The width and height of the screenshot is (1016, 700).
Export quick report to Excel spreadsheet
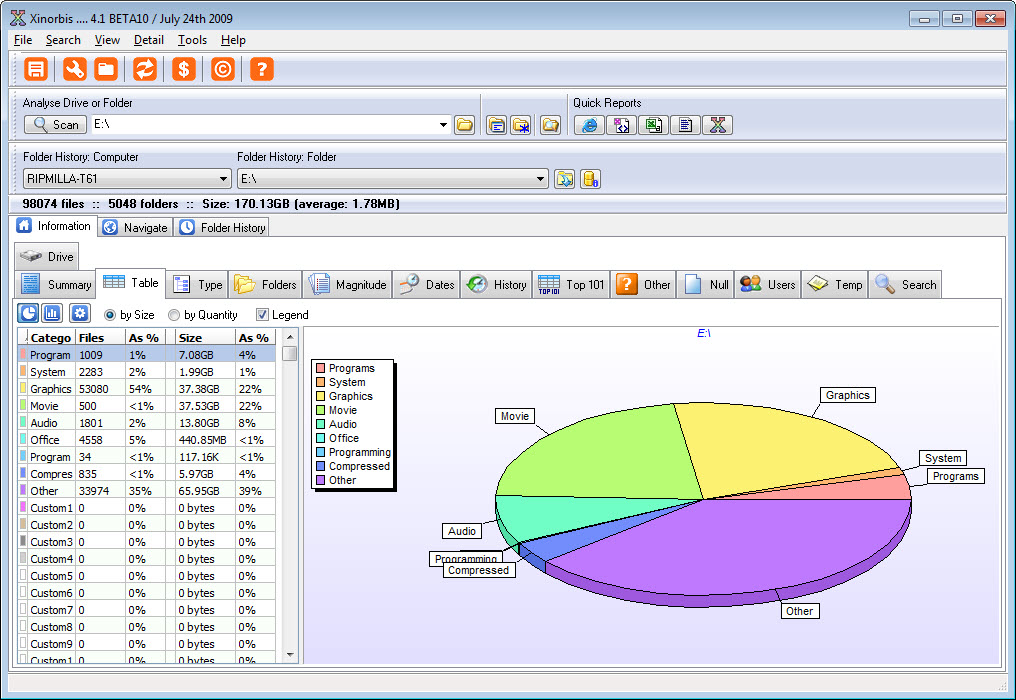tap(653, 125)
